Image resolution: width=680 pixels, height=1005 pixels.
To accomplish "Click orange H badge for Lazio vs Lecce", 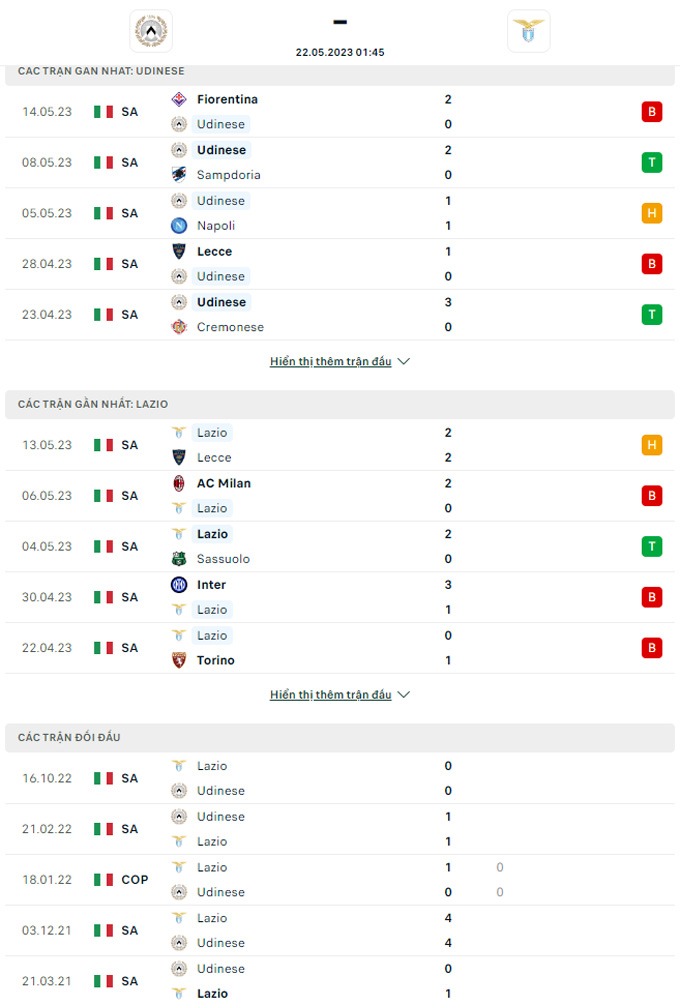I will click(652, 445).
